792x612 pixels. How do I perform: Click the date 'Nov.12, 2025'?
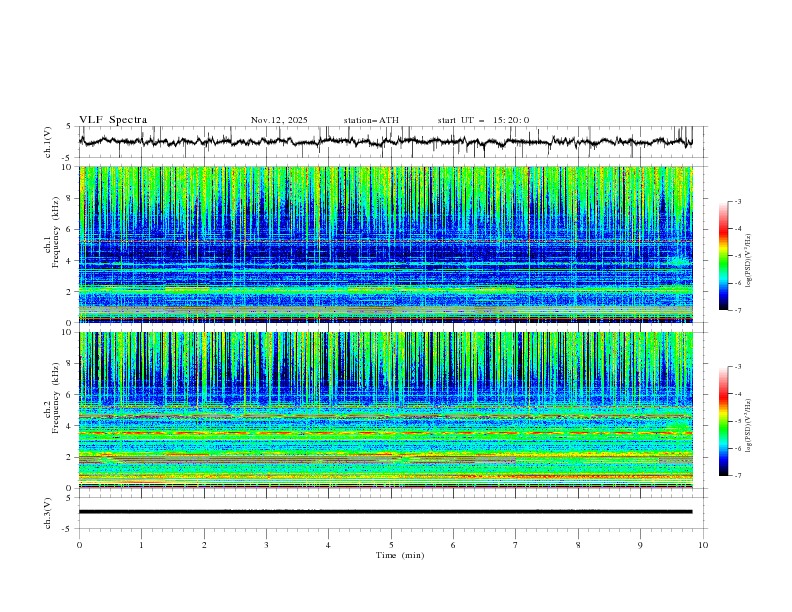[x=279, y=120]
